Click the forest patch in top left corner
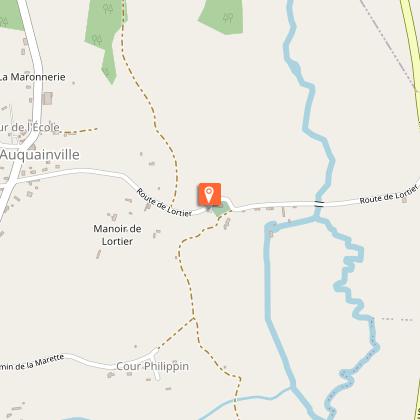Image resolution: width=420 pixels, height=420 pixels. (9, 15)
